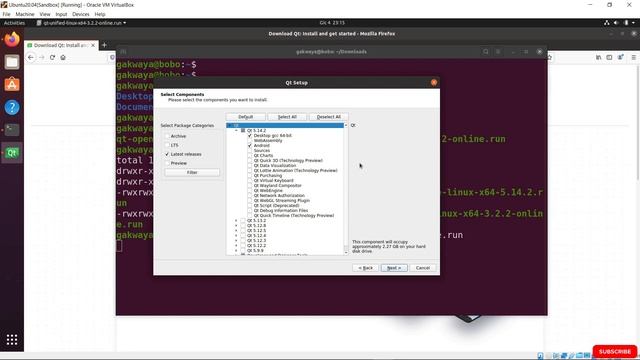Click the network icon in top bar
This screenshot has width=640, height=360.
tap(607, 23)
